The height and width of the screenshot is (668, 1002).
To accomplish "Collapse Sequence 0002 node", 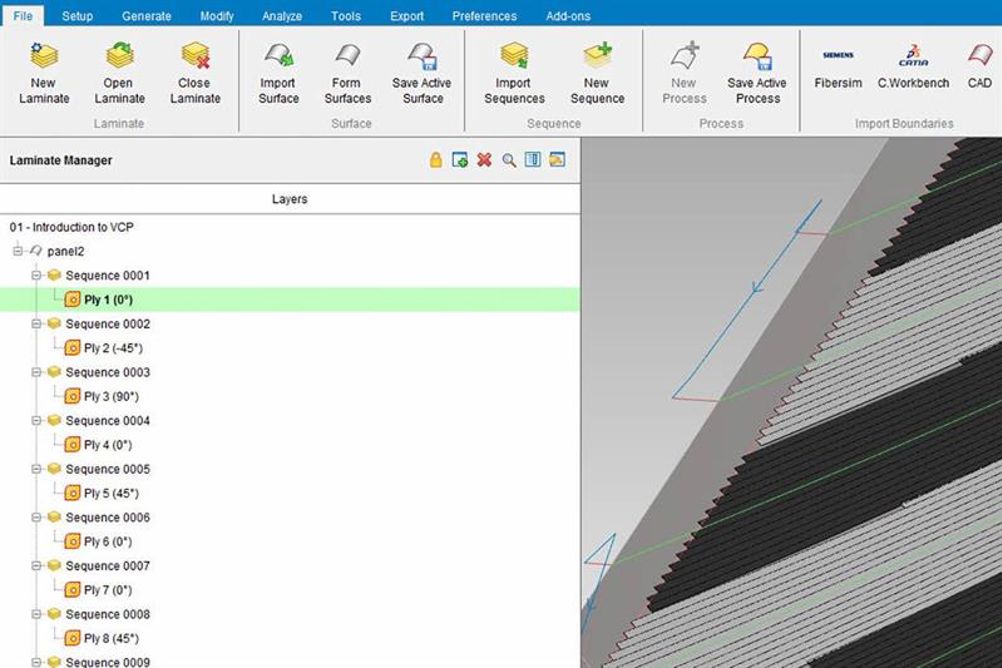I will point(36,323).
